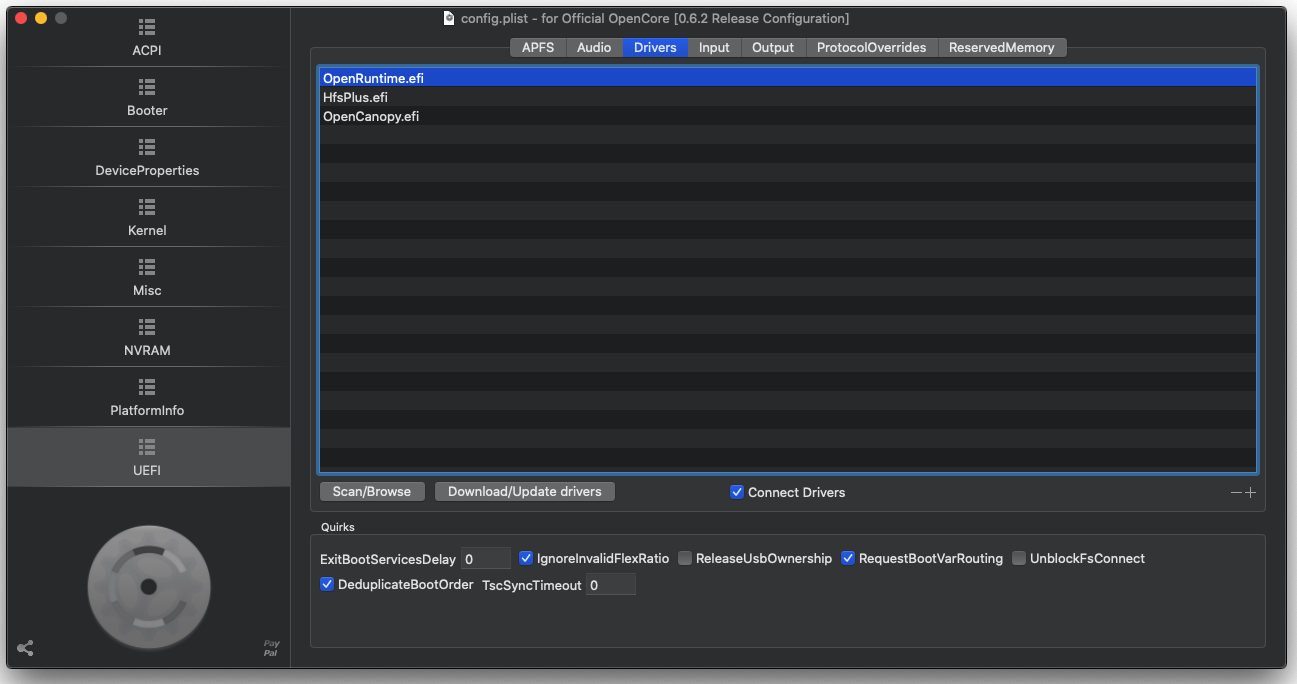Uncheck IgnoreInvalidFlexRatio quirk
Image resolution: width=1297 pixels, height=684 pixels.
pos(526,558)
